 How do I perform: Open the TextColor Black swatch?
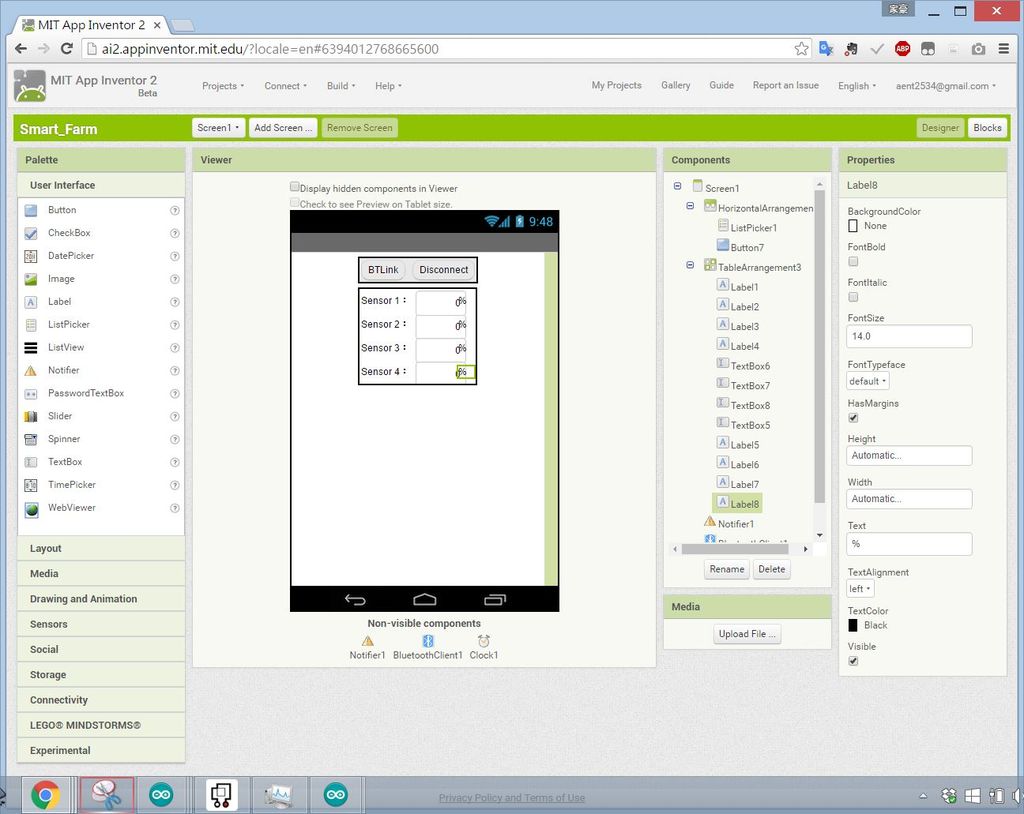853,625
